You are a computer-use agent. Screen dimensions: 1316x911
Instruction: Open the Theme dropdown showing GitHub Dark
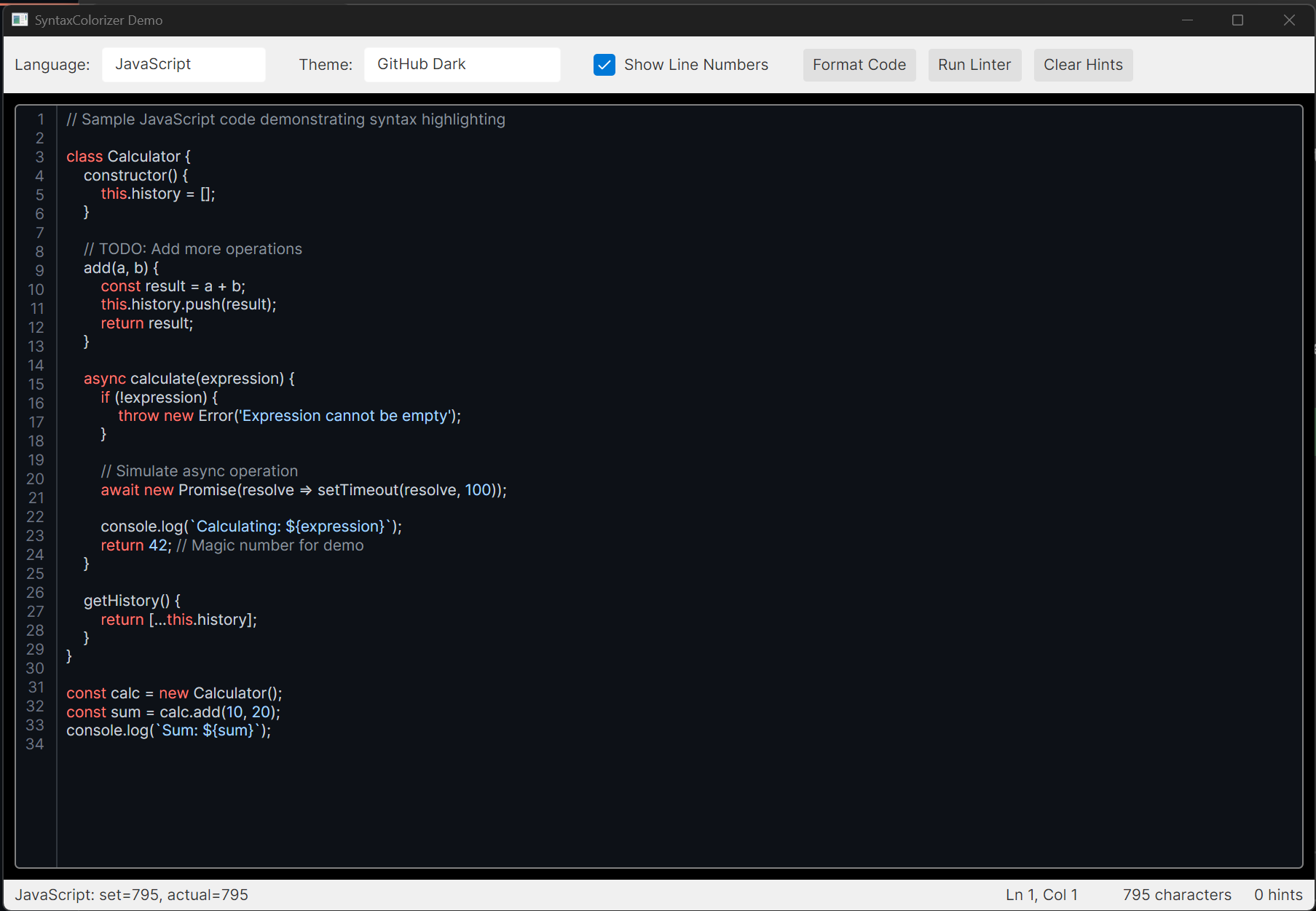pos(462,64)
